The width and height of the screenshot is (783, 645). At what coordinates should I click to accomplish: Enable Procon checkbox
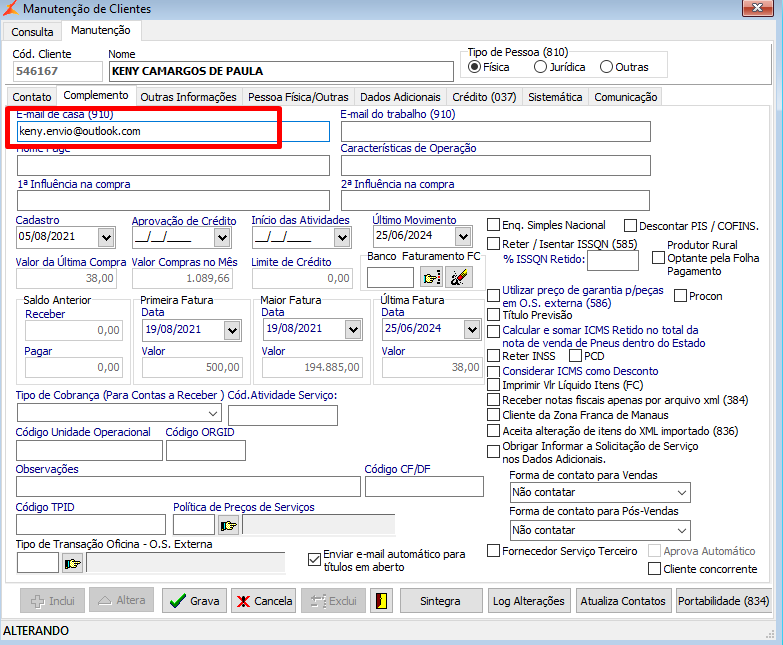tap(680, 296)
